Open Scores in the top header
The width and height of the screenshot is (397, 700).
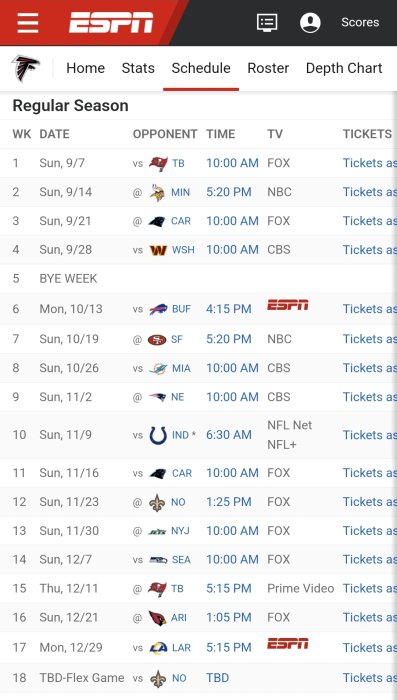click(x=360, y=22)
